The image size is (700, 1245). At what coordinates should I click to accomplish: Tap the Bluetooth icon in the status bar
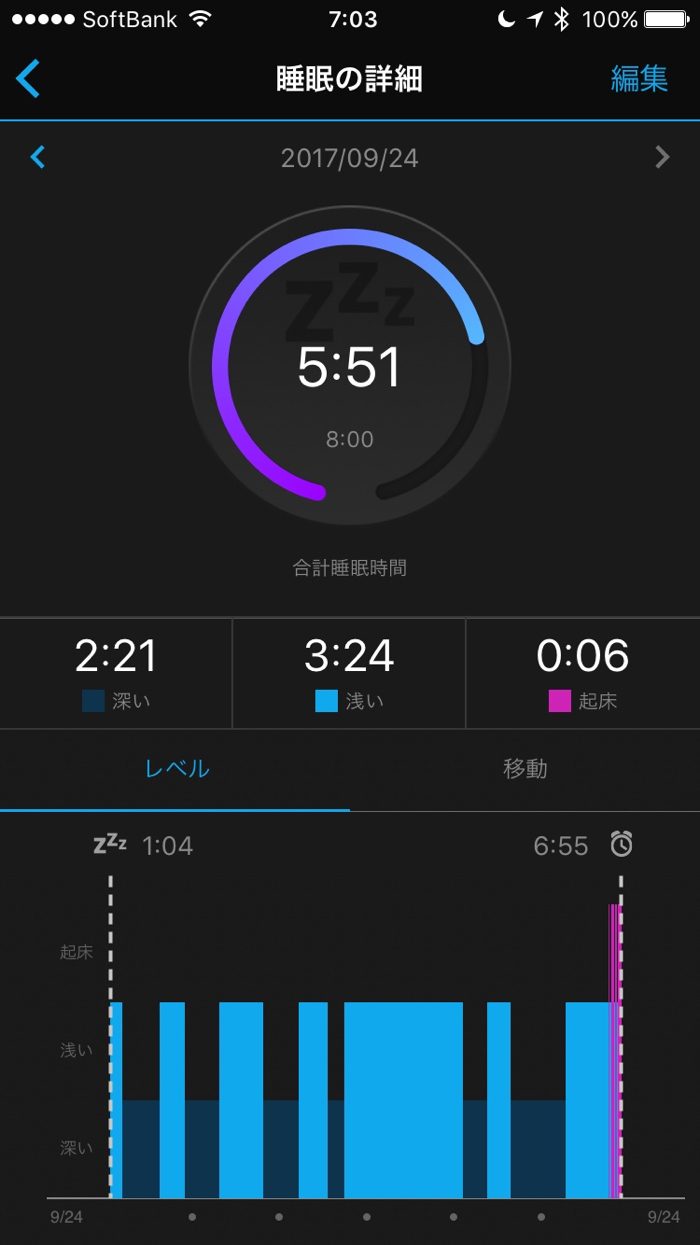tap(562, 19)
